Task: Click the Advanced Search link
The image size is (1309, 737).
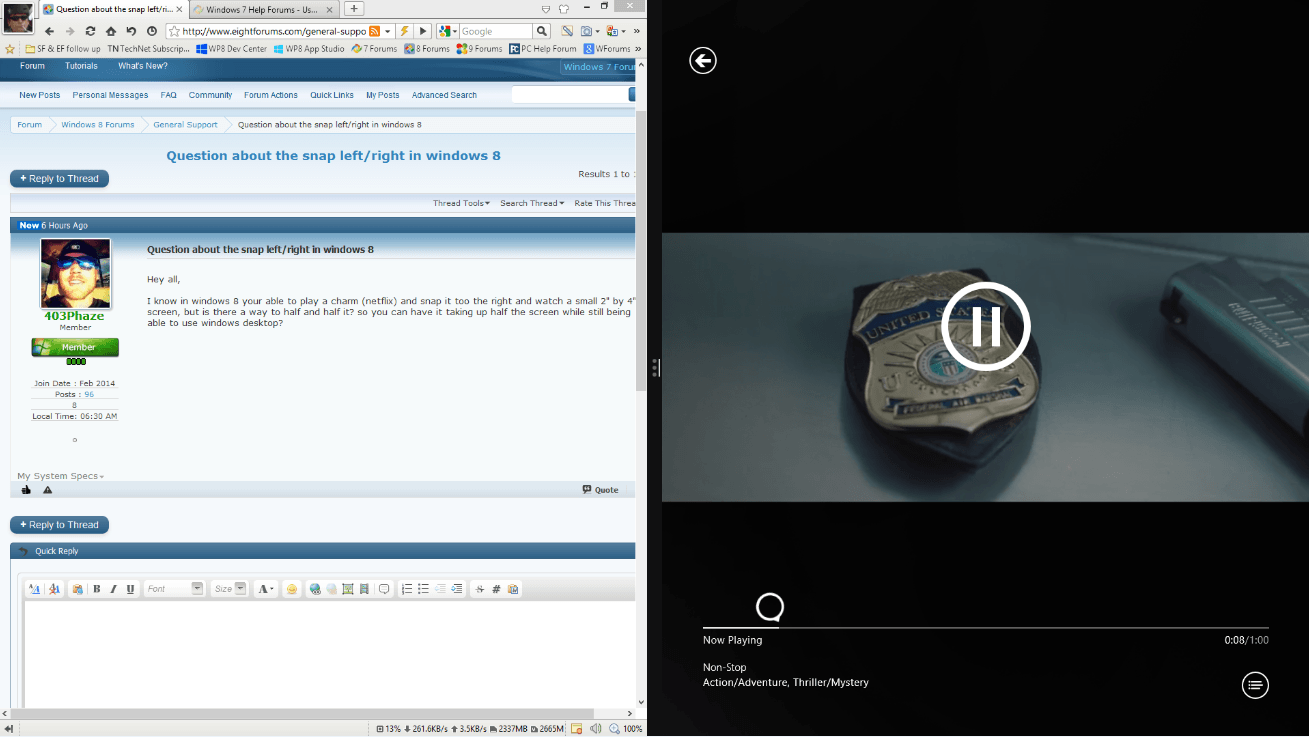Action: 444,95
